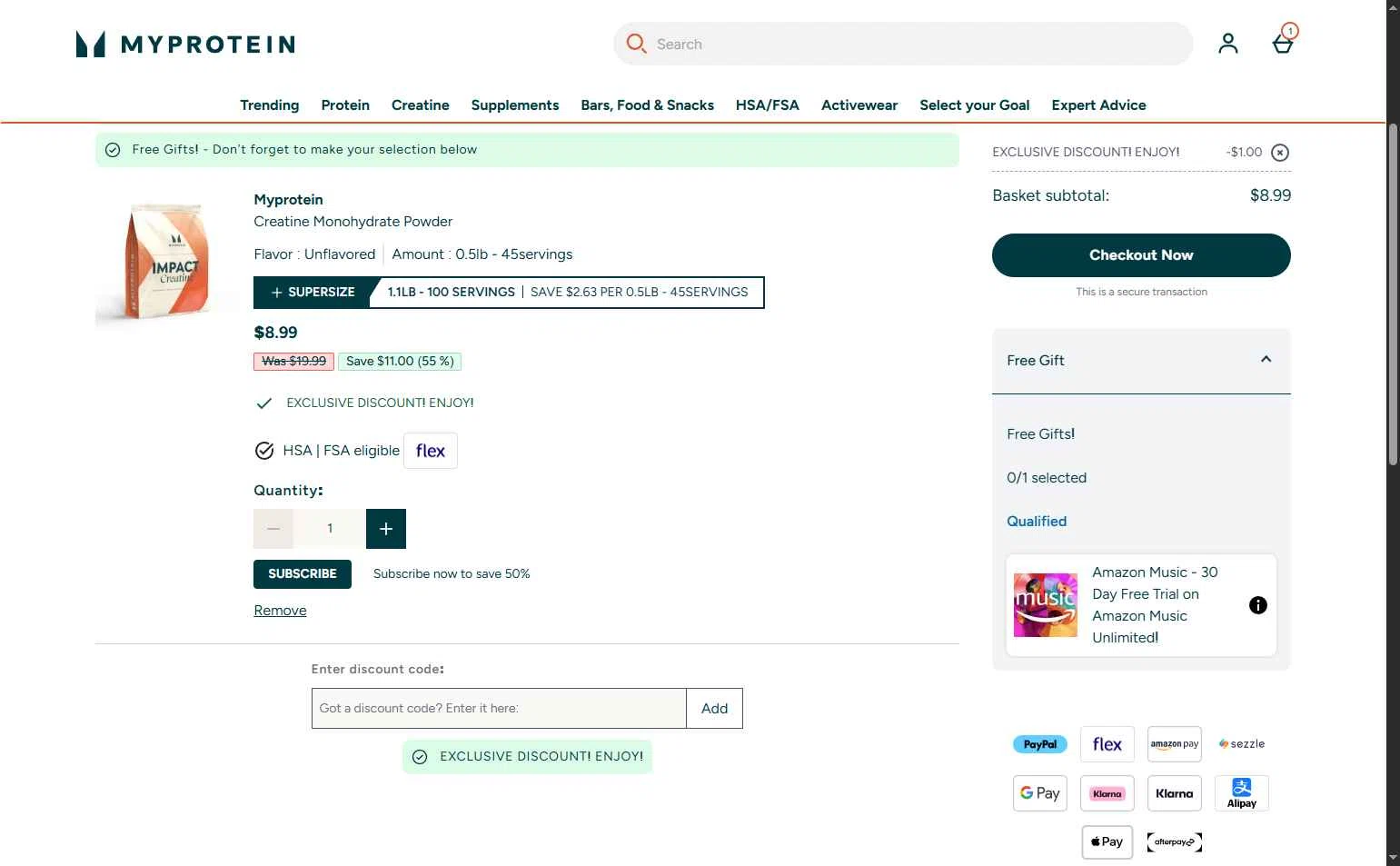This screenshot has width=1400, height=866.
Task: Click the search magnifier icon
Action: 636,44
